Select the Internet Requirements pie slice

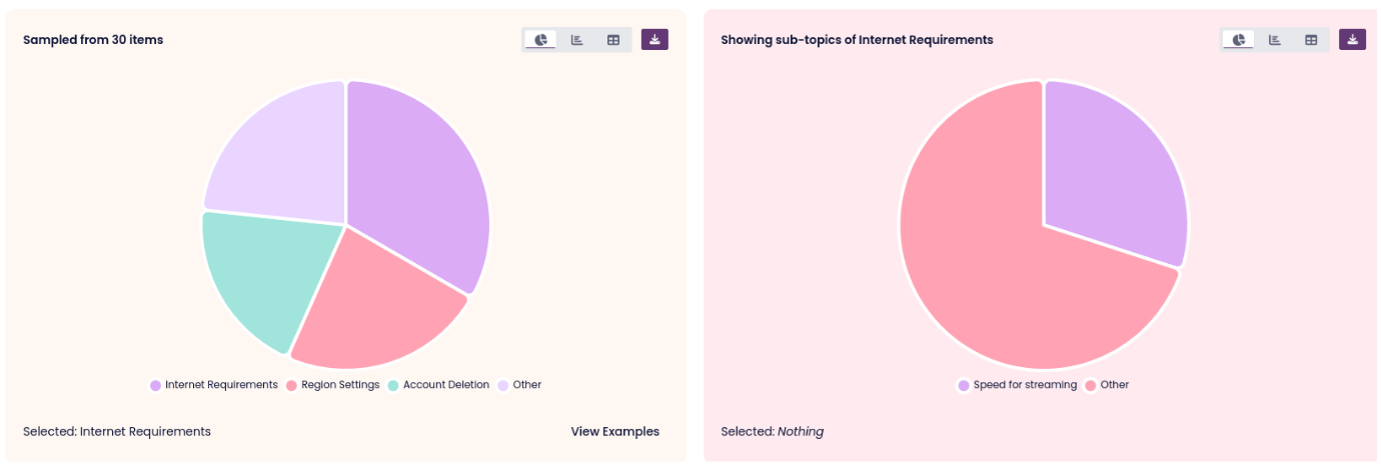tap(420, 180)
